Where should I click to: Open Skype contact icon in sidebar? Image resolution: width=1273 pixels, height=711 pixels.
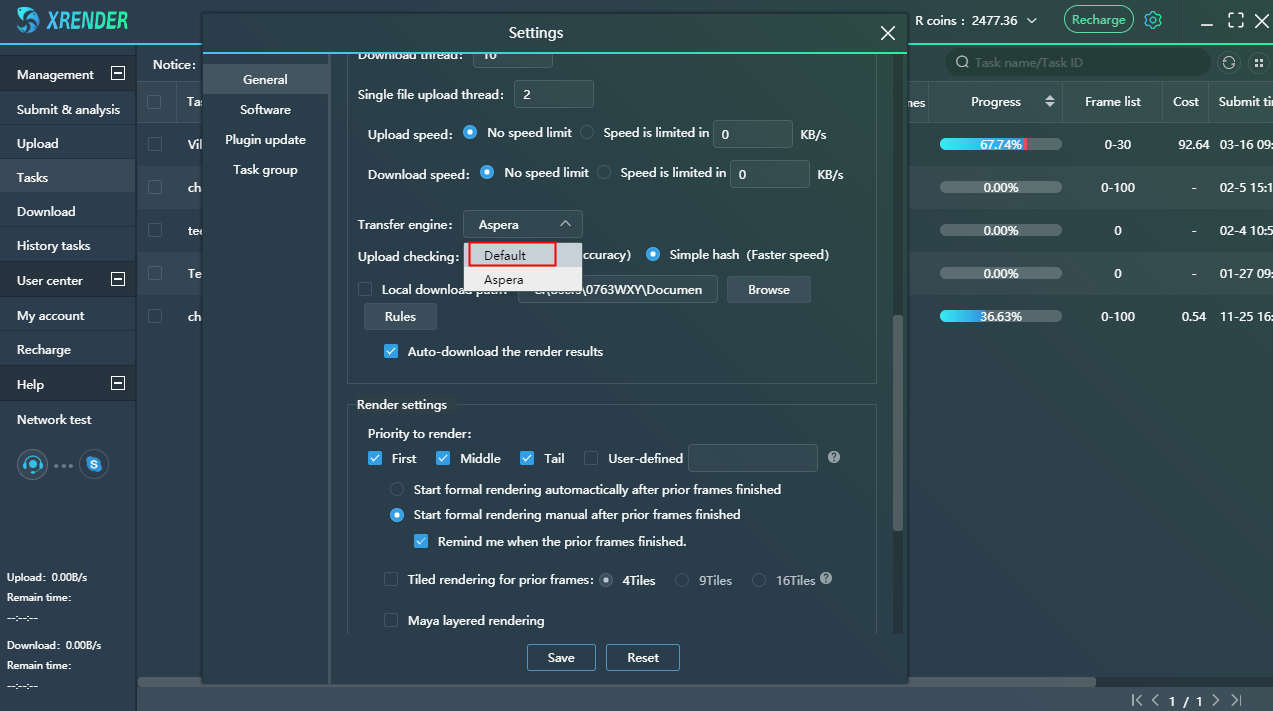point(94,464)
